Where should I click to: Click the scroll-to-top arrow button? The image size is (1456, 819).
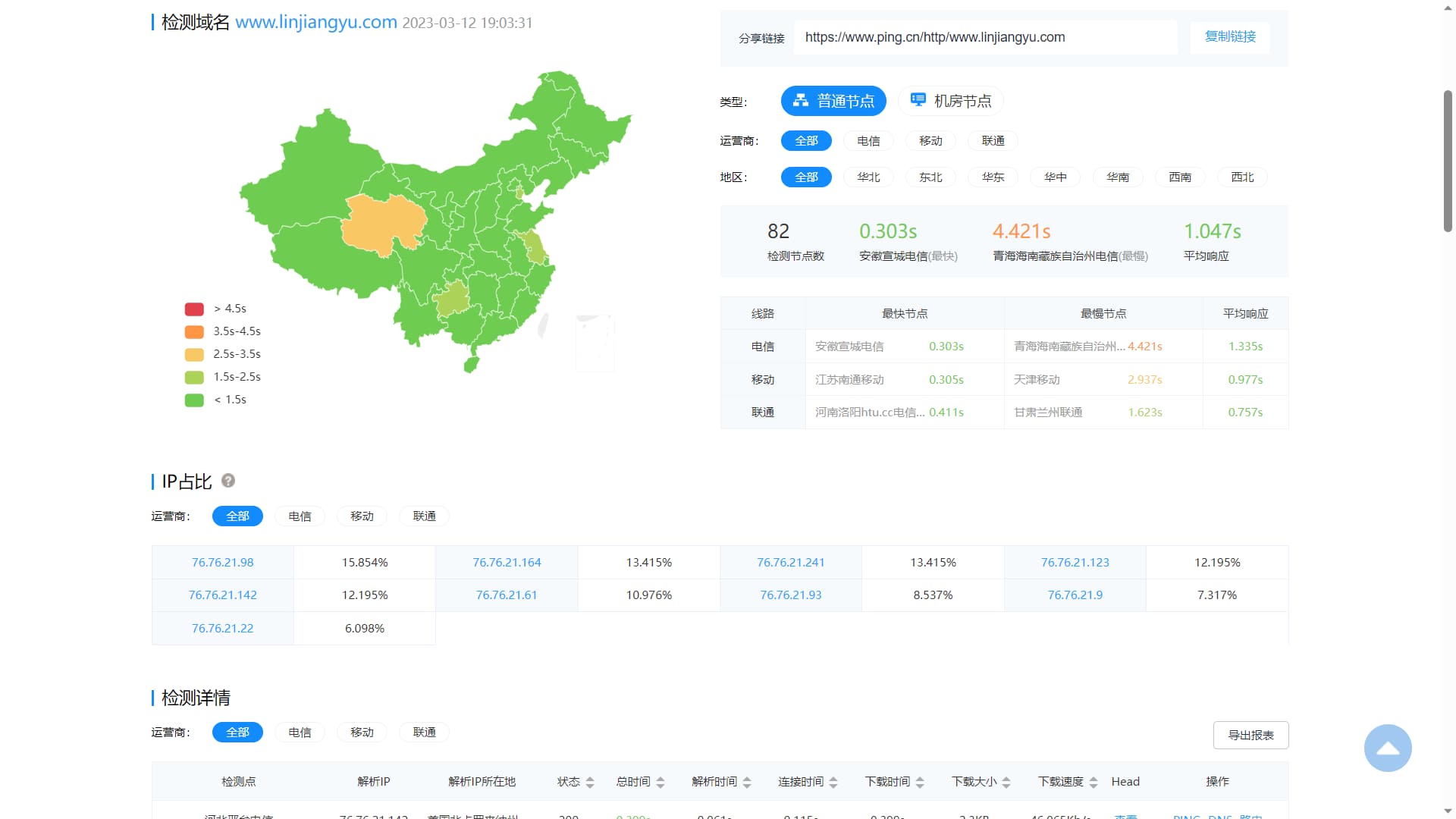click(1387, 748)
